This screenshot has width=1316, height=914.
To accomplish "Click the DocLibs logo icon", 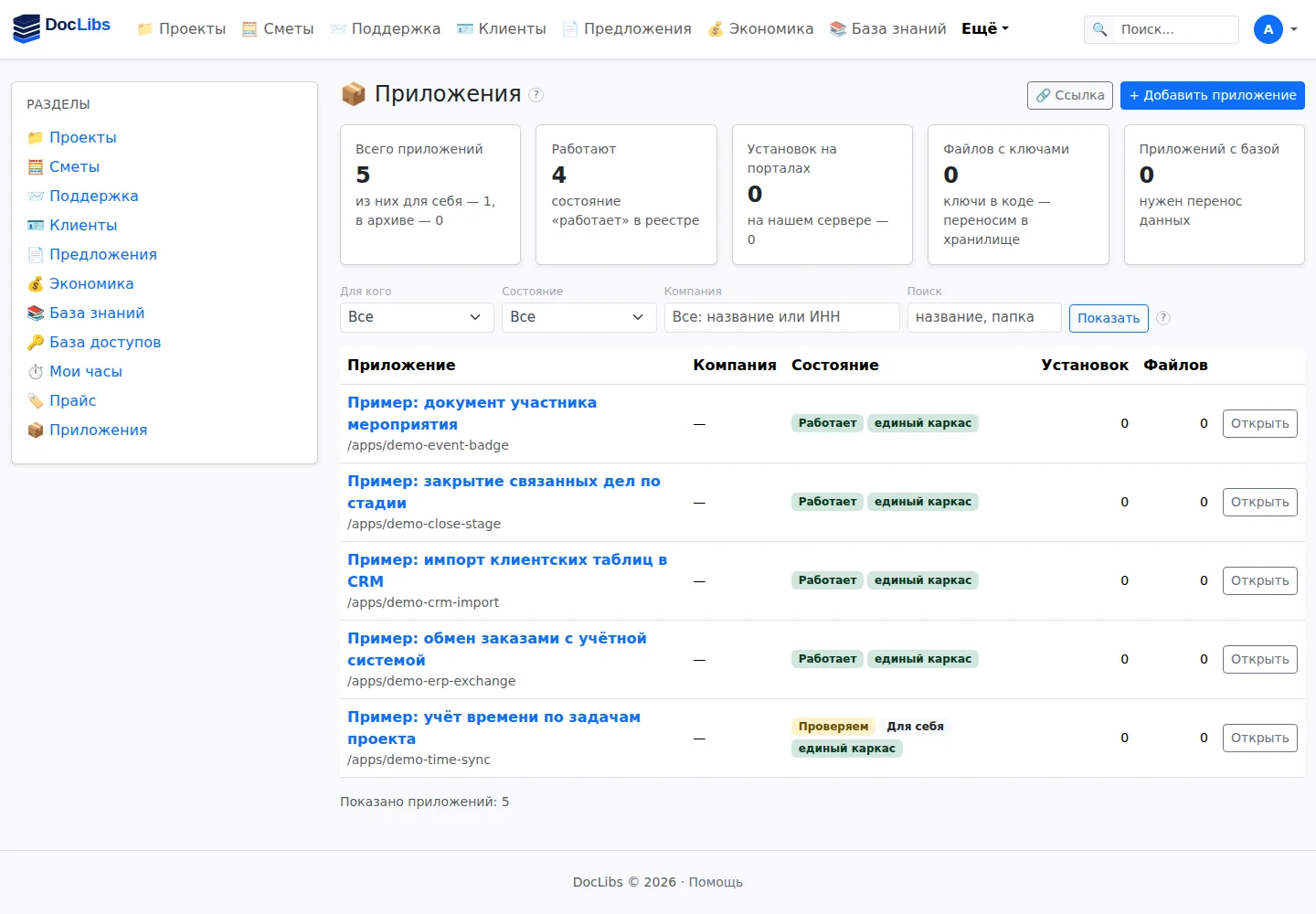I will point(27,28).
